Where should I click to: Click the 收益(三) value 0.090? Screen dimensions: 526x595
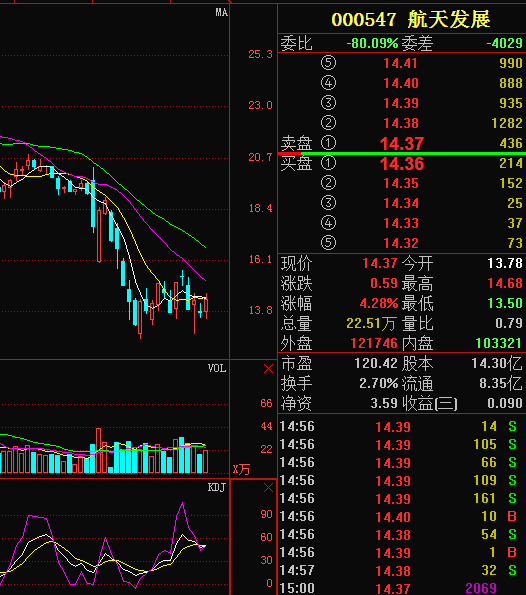tap(505, 403)
